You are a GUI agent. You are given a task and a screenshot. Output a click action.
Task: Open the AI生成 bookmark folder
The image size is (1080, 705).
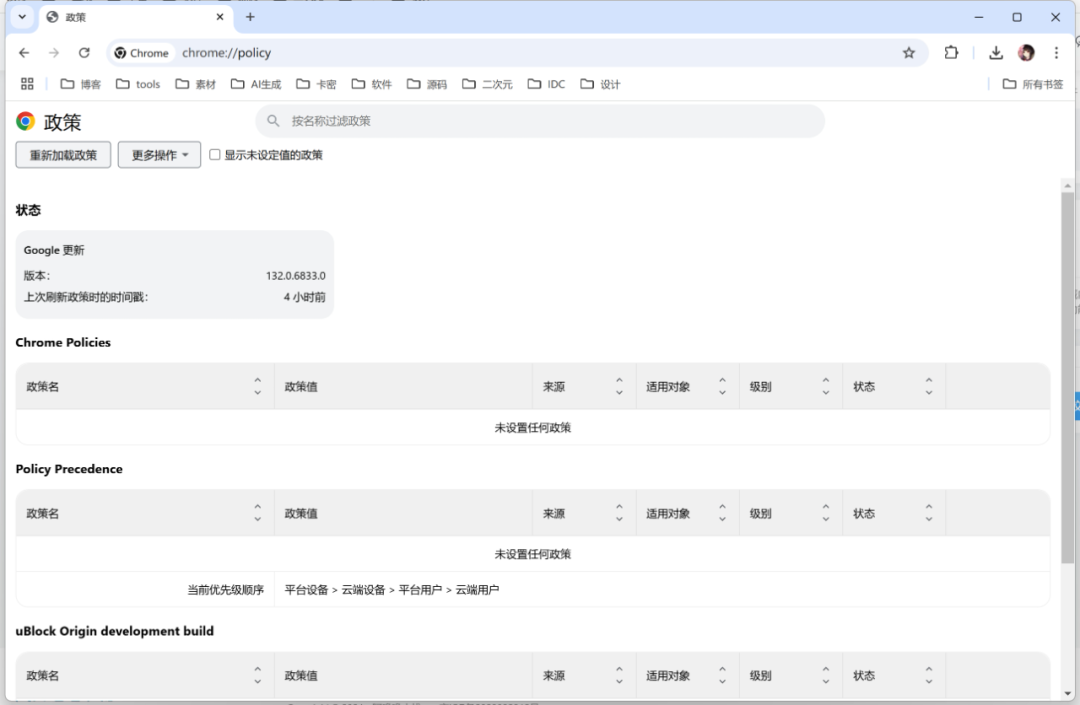click(x=256, y=84)
